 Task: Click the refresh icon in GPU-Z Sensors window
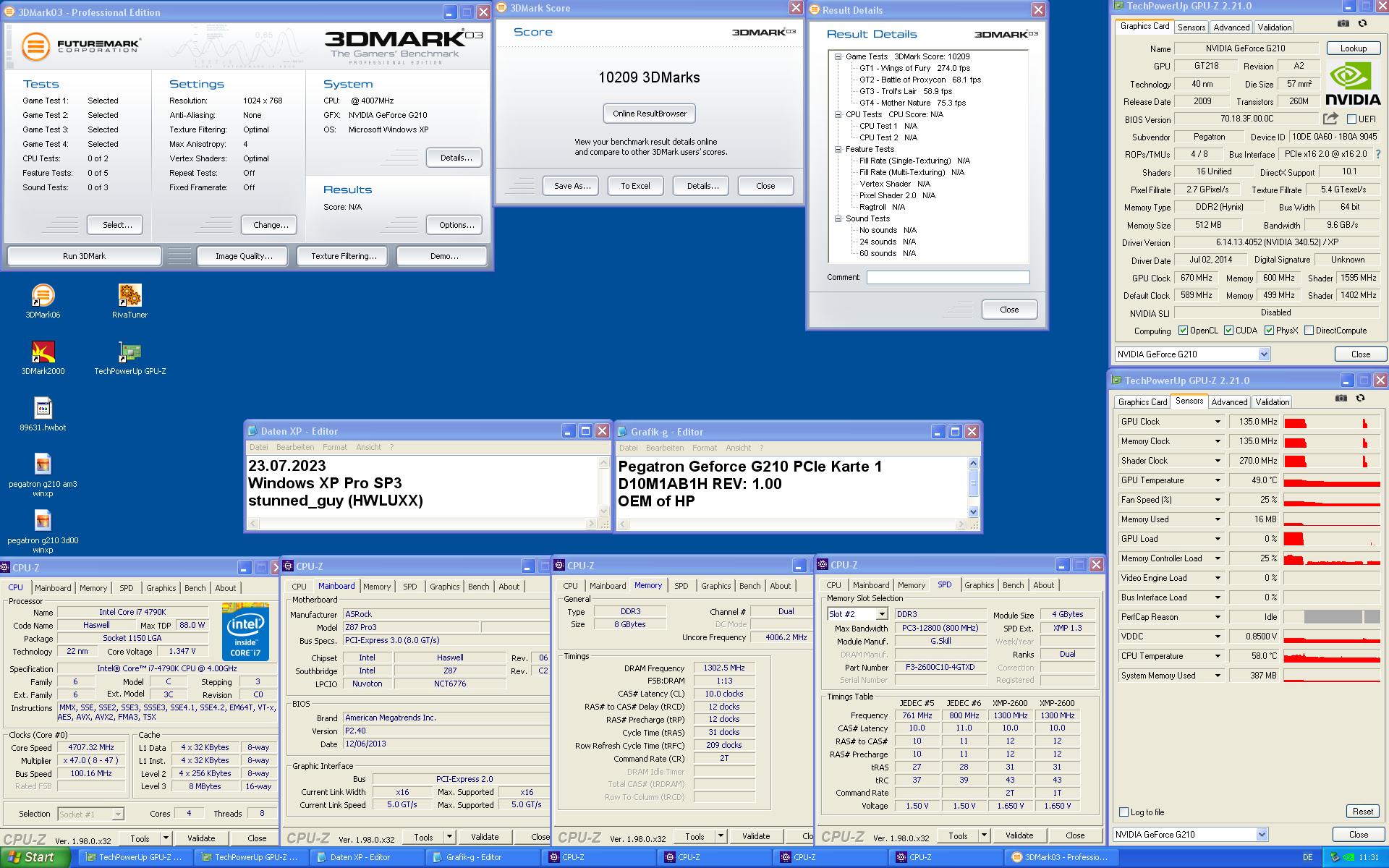tap(1361, 398)
